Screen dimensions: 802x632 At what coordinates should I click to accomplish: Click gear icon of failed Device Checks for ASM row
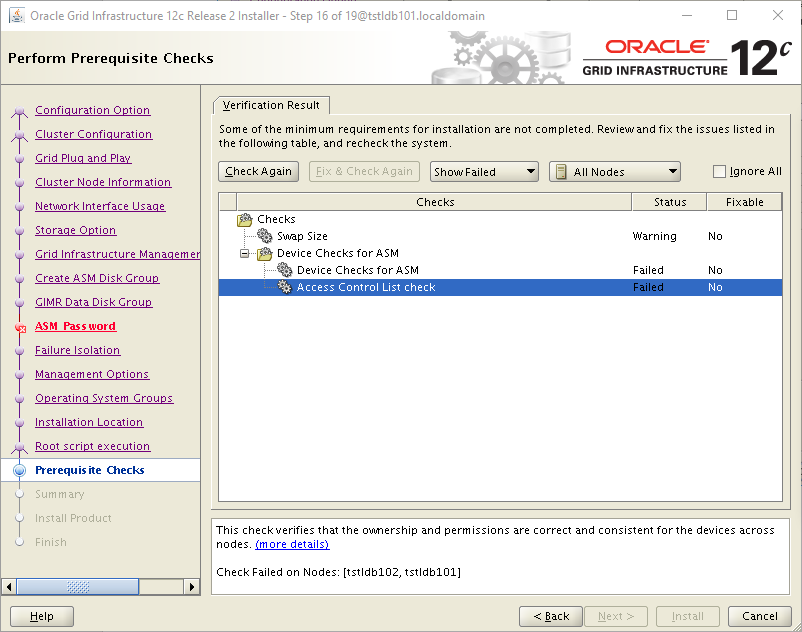click(284, 269)
